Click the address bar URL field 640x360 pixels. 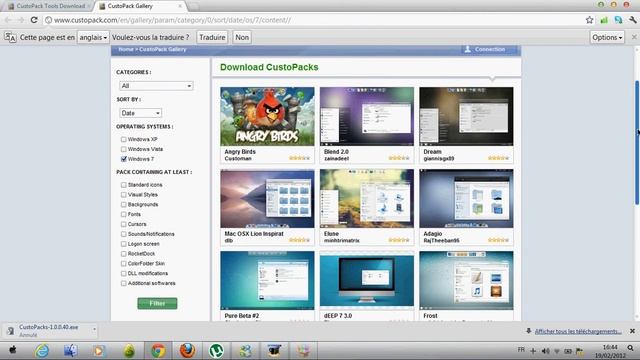click(x=314, y=20)
